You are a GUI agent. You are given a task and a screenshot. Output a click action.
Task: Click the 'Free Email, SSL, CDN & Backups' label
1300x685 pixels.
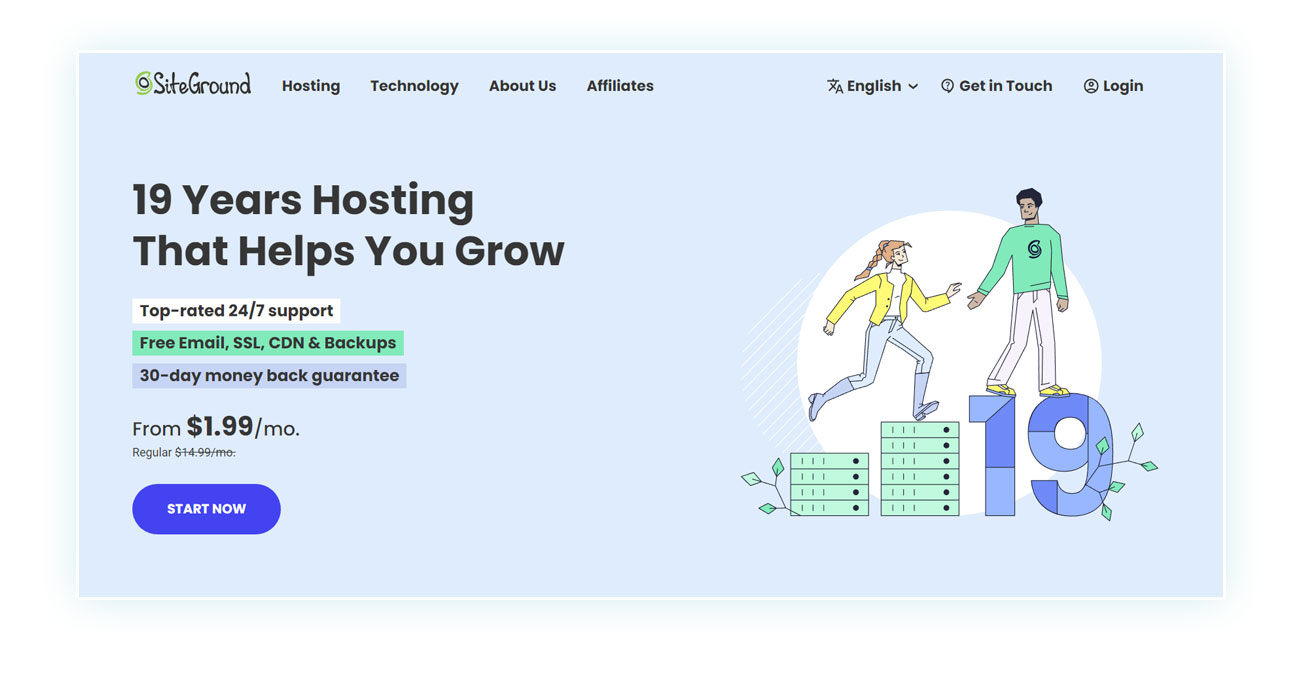pyautogui.click(x=268, y=343)
